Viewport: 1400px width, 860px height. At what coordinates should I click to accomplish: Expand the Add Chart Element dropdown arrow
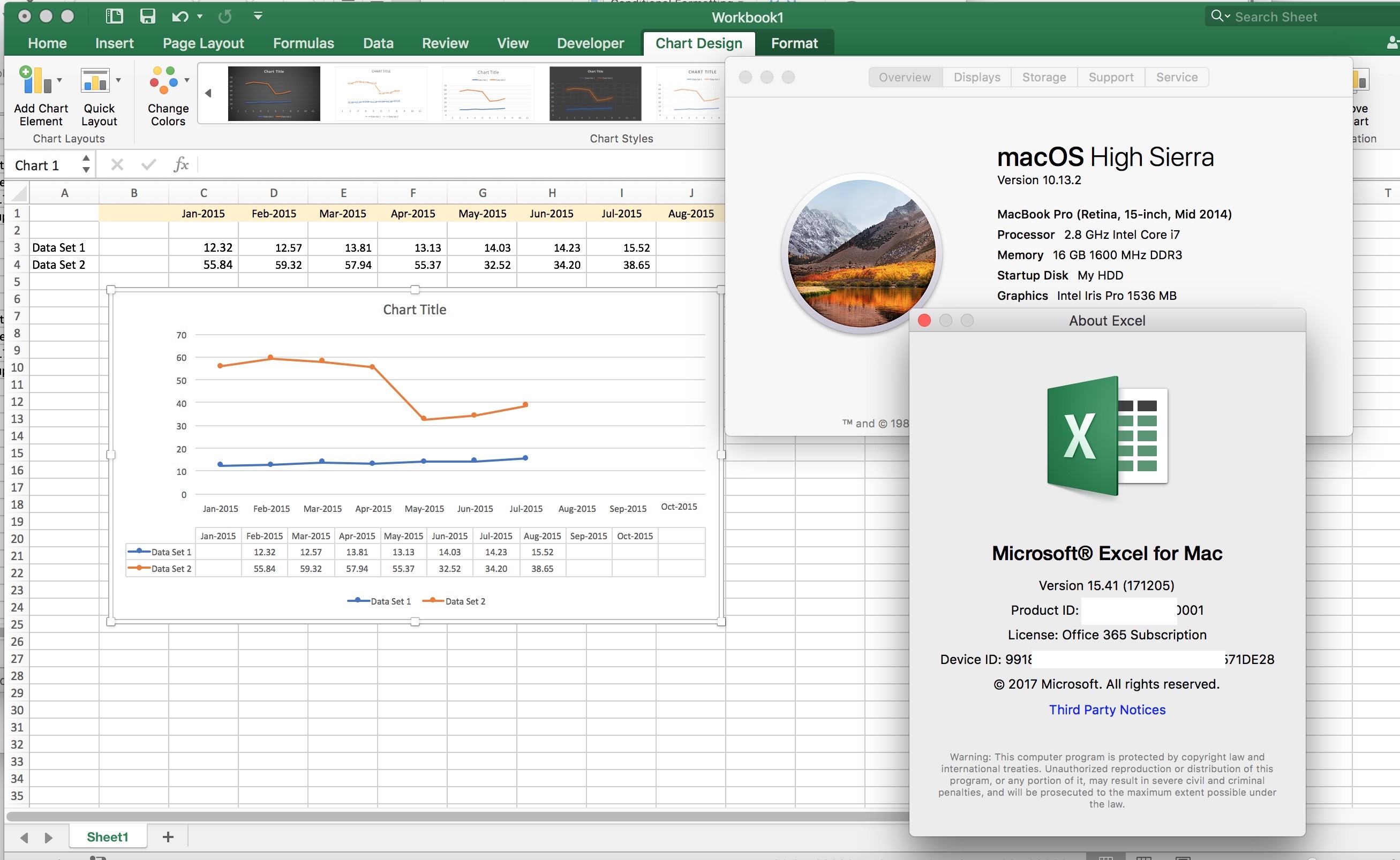tap(59, 80)
